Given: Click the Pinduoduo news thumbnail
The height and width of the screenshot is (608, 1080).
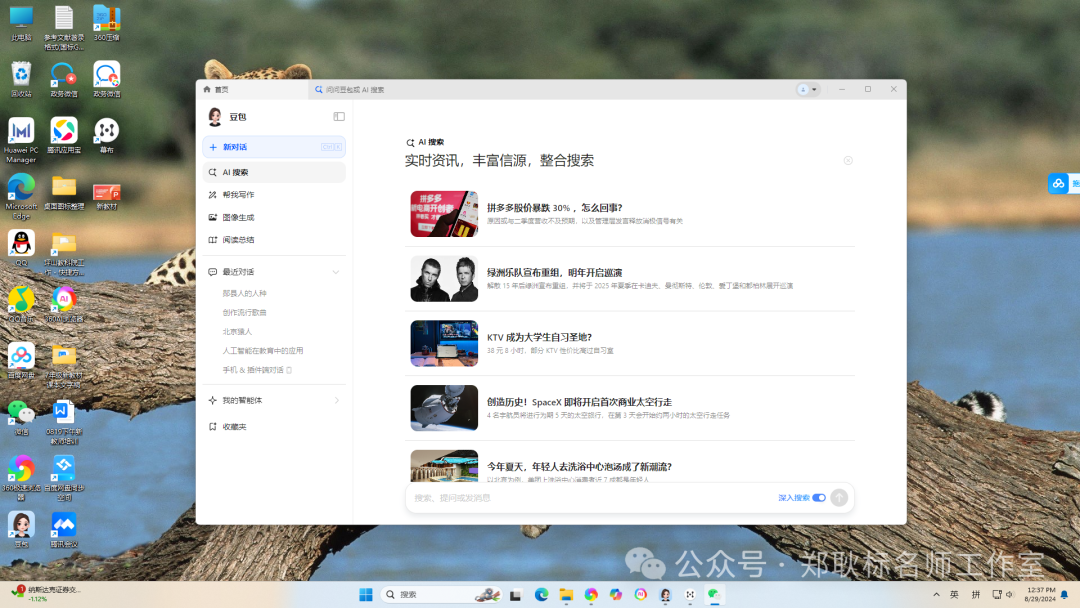Looking at the screenshot, I should click(x=444, y=214).
